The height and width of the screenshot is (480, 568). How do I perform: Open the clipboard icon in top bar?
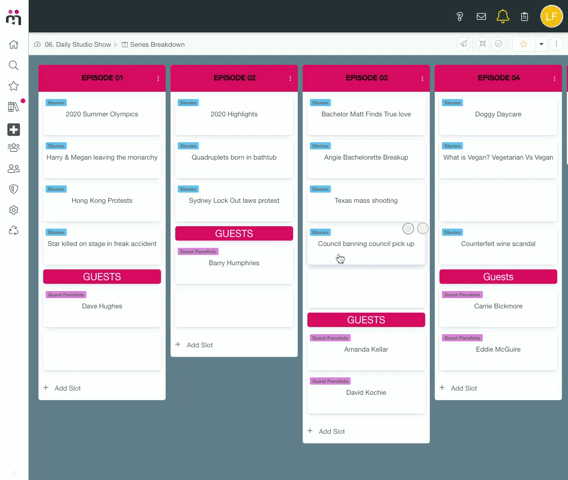tap(524, 16)
